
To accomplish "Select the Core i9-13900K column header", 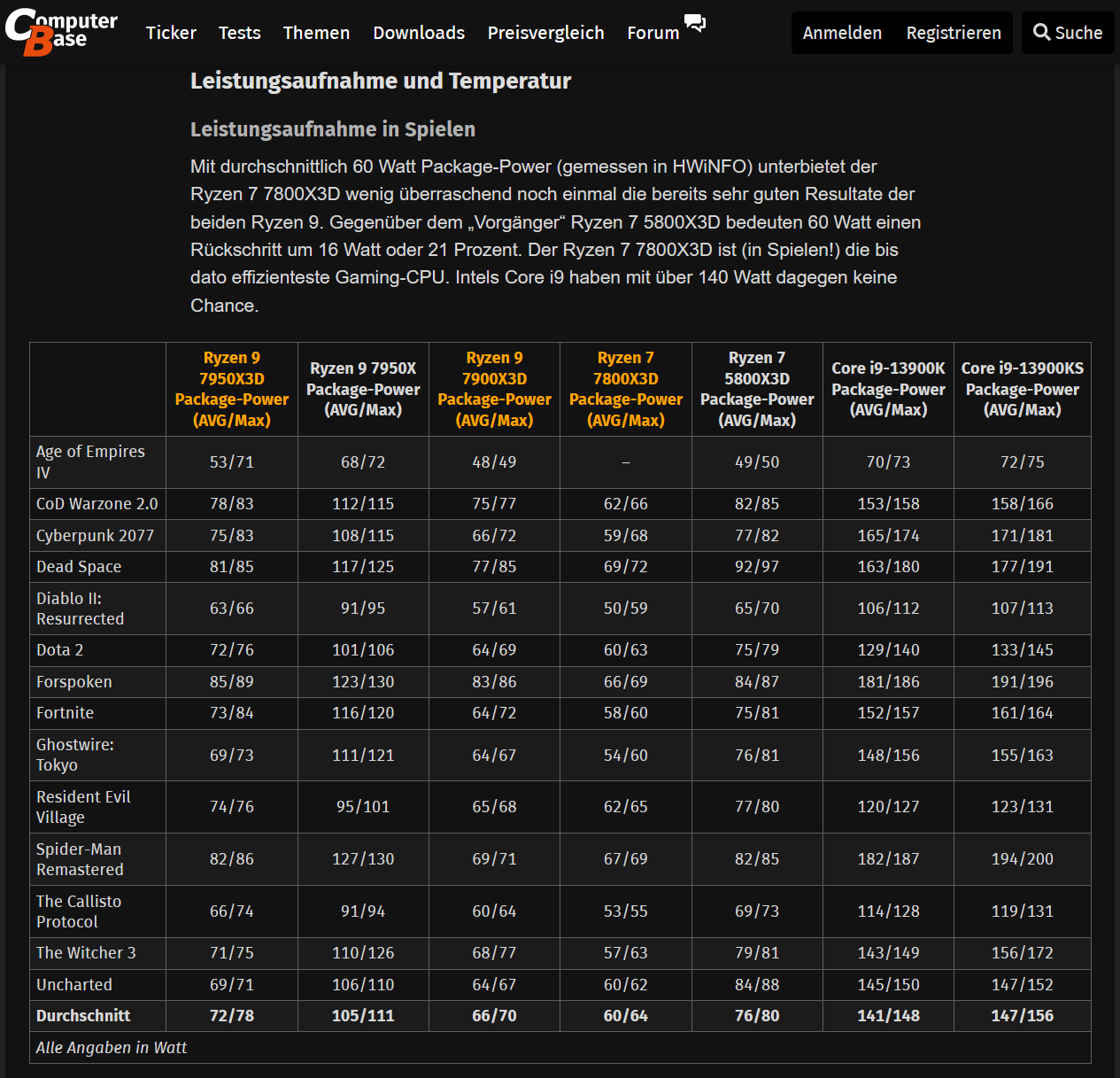I will click(x=888, y=389).
